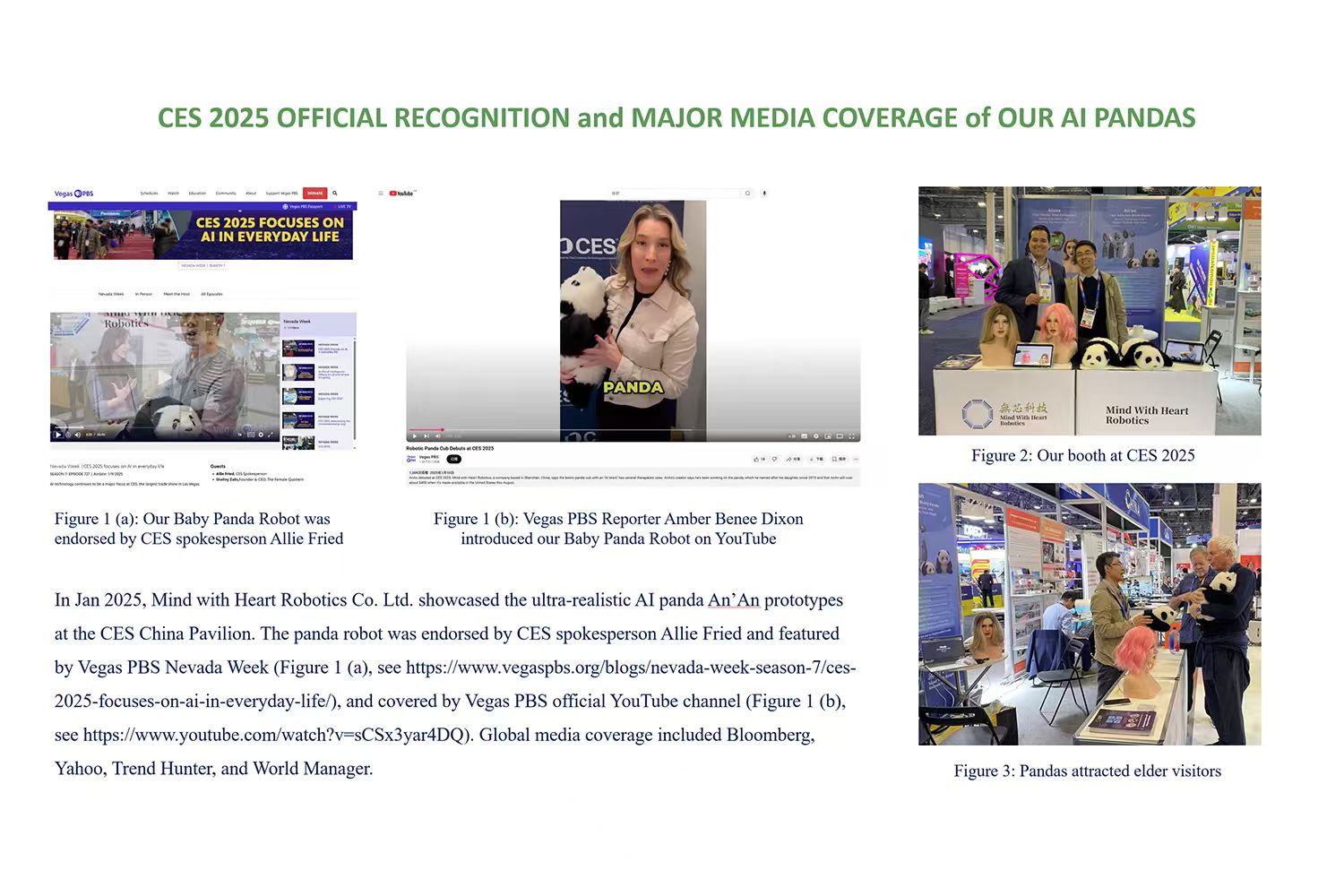Enter fullscreen on YouTube player
Screen dimensions: 1344x896
(851, 436)
